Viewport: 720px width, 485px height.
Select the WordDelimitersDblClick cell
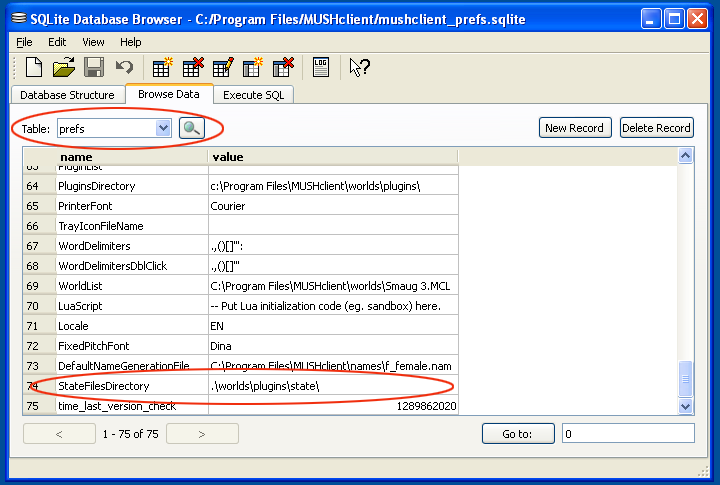point(132,266)
